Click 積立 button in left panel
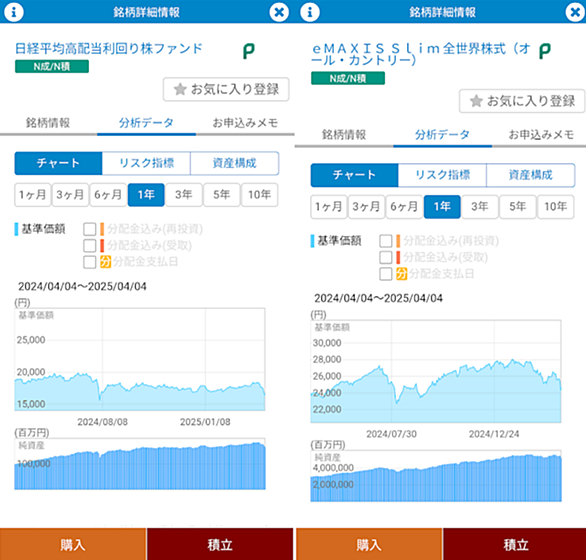This screenshot has width=586, height=560. point(220,544)
